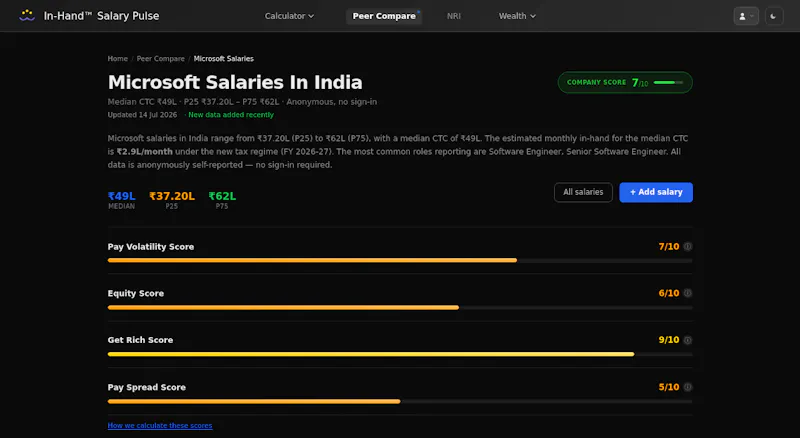This screenshot has height=438, width=800.
Task: Click Microsoft Salaries breadcrumb text
Action: point(223,59)
